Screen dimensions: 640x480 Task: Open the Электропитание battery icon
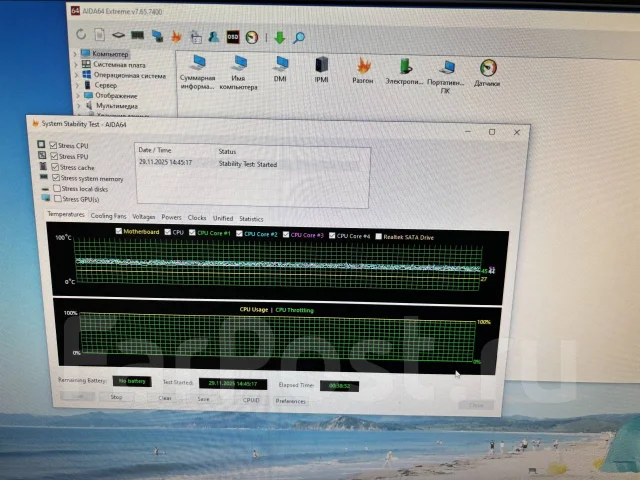click(404, 71)
